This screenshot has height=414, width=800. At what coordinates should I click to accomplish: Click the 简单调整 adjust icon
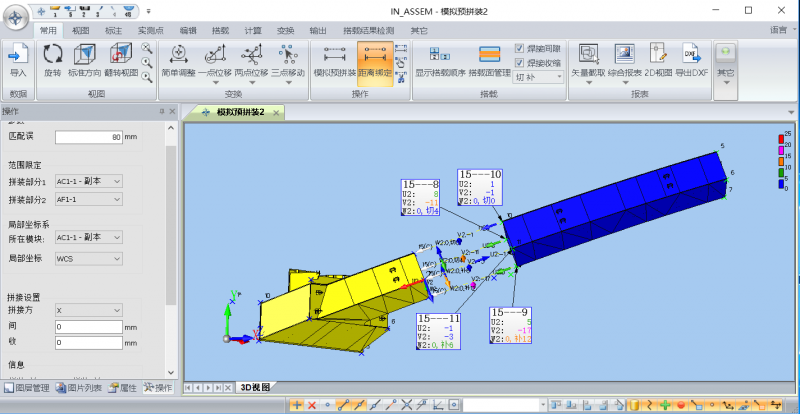coord(179,55)
